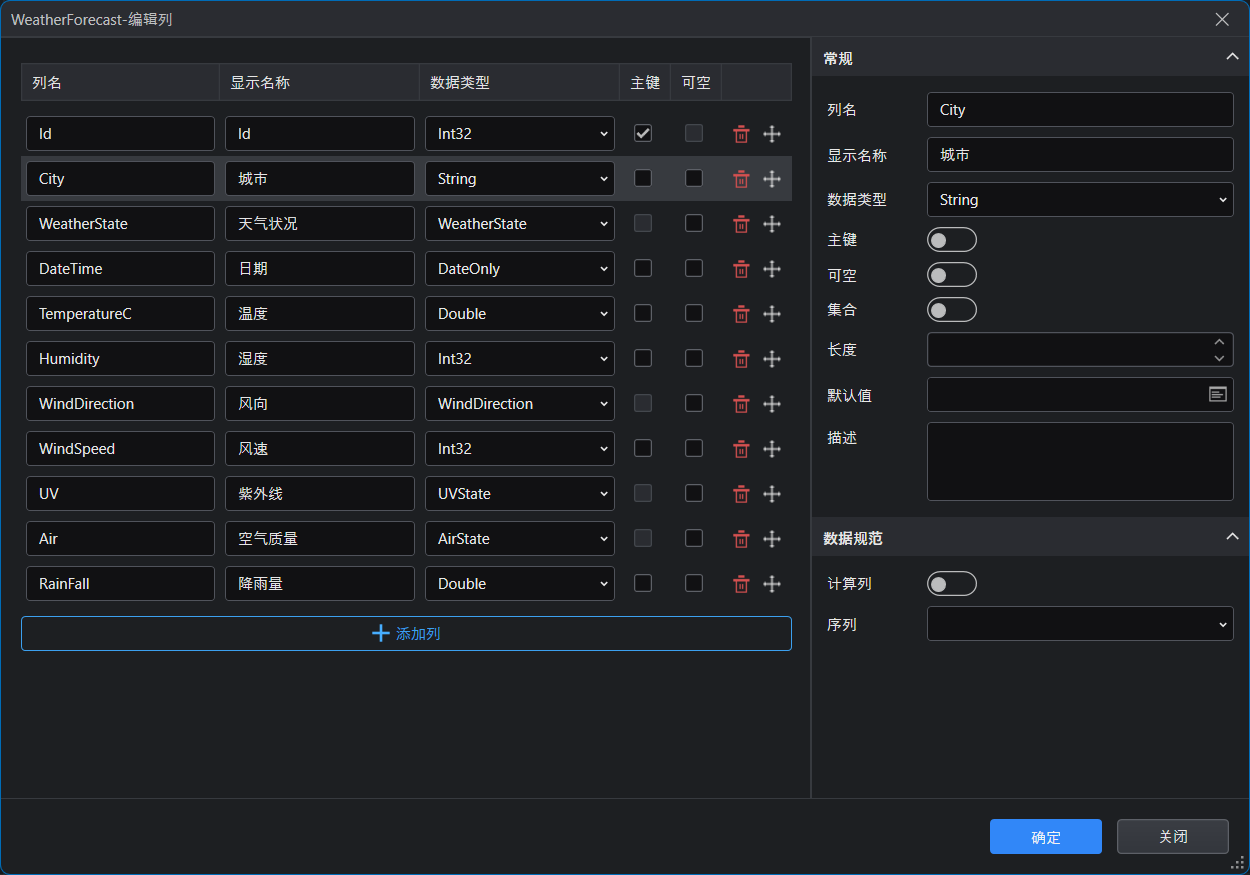Remove the RainFall column via trash icon

tap(741, 584)
